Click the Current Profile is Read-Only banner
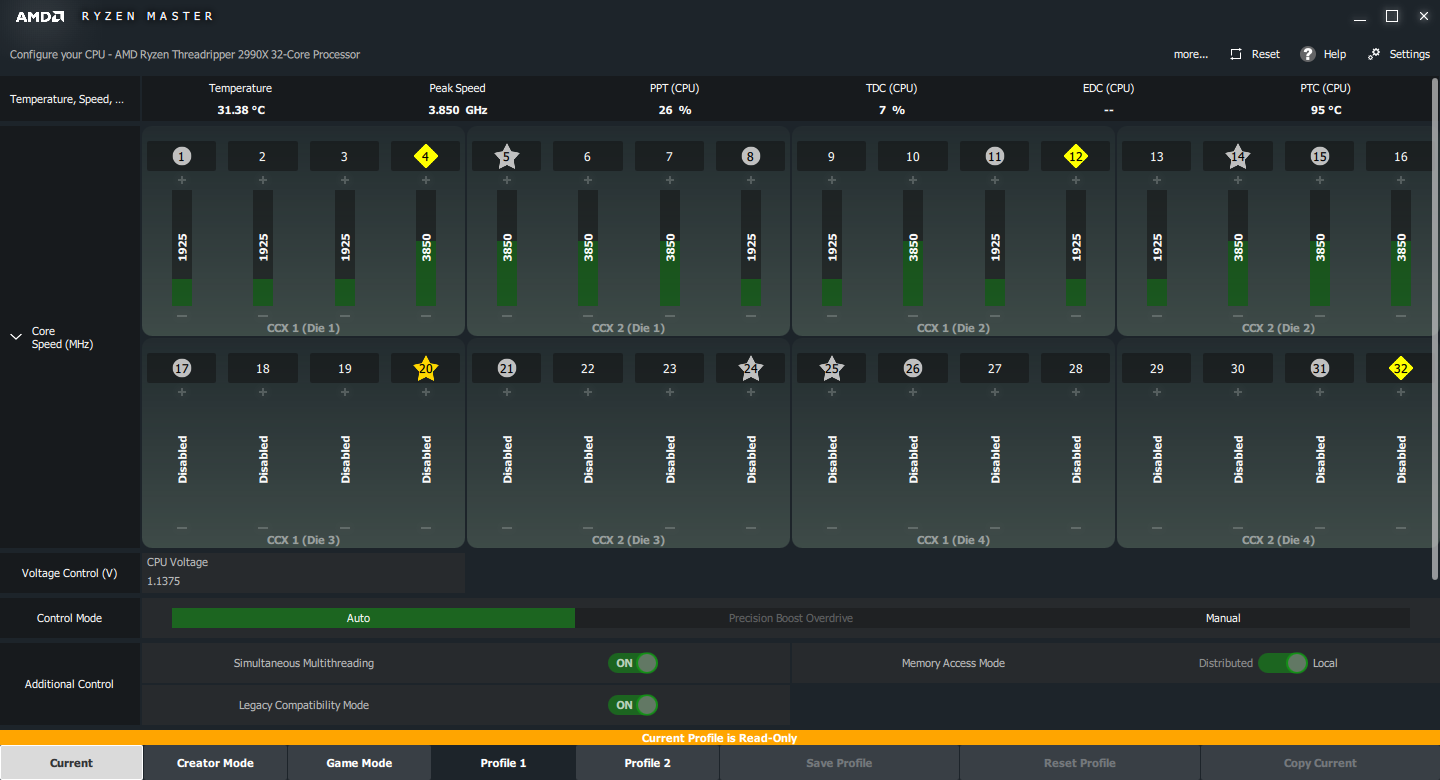The height and width of the screenshot is (780, 1440). pyautogui.click(x=720, y=738)
